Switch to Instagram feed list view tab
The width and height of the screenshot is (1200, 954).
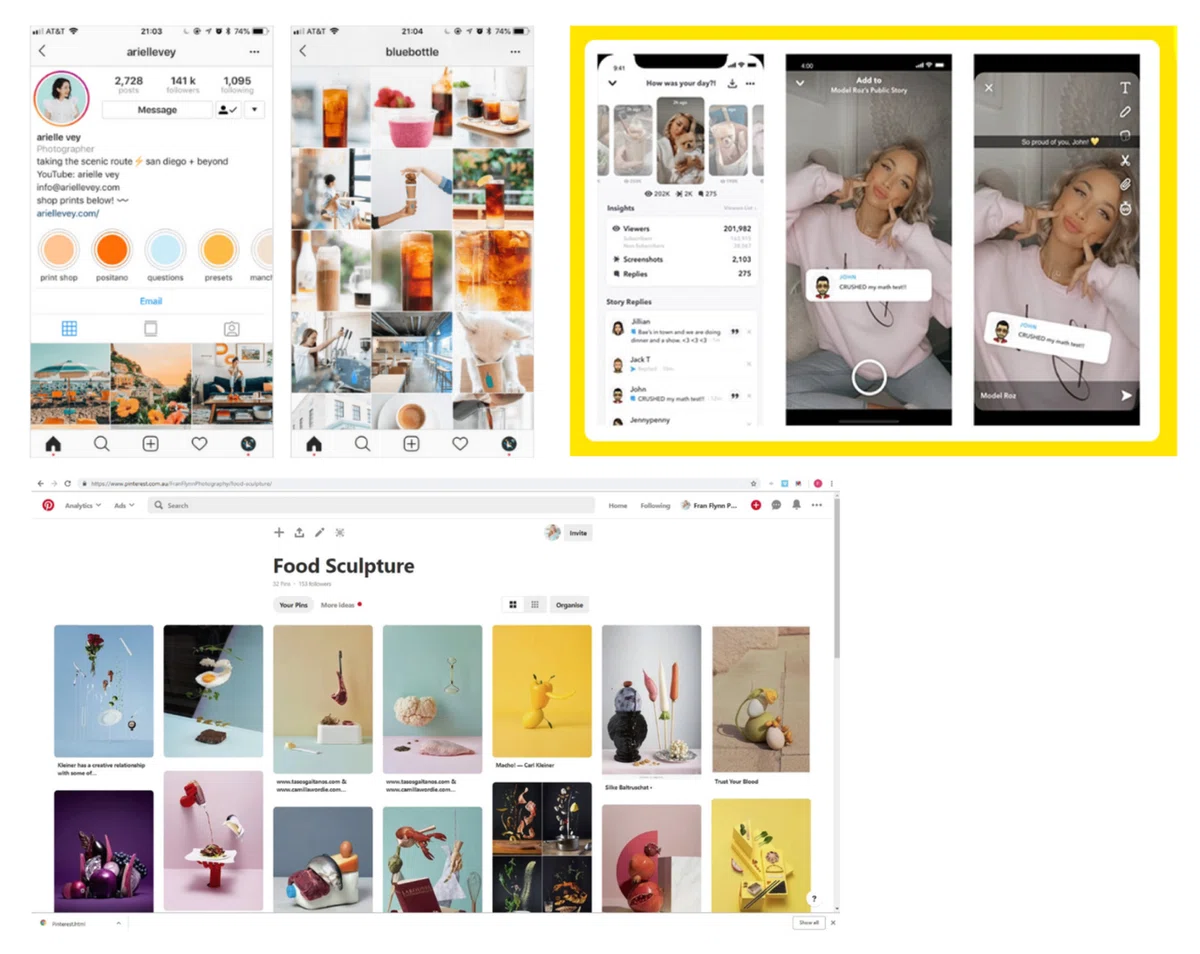point(151,328)
